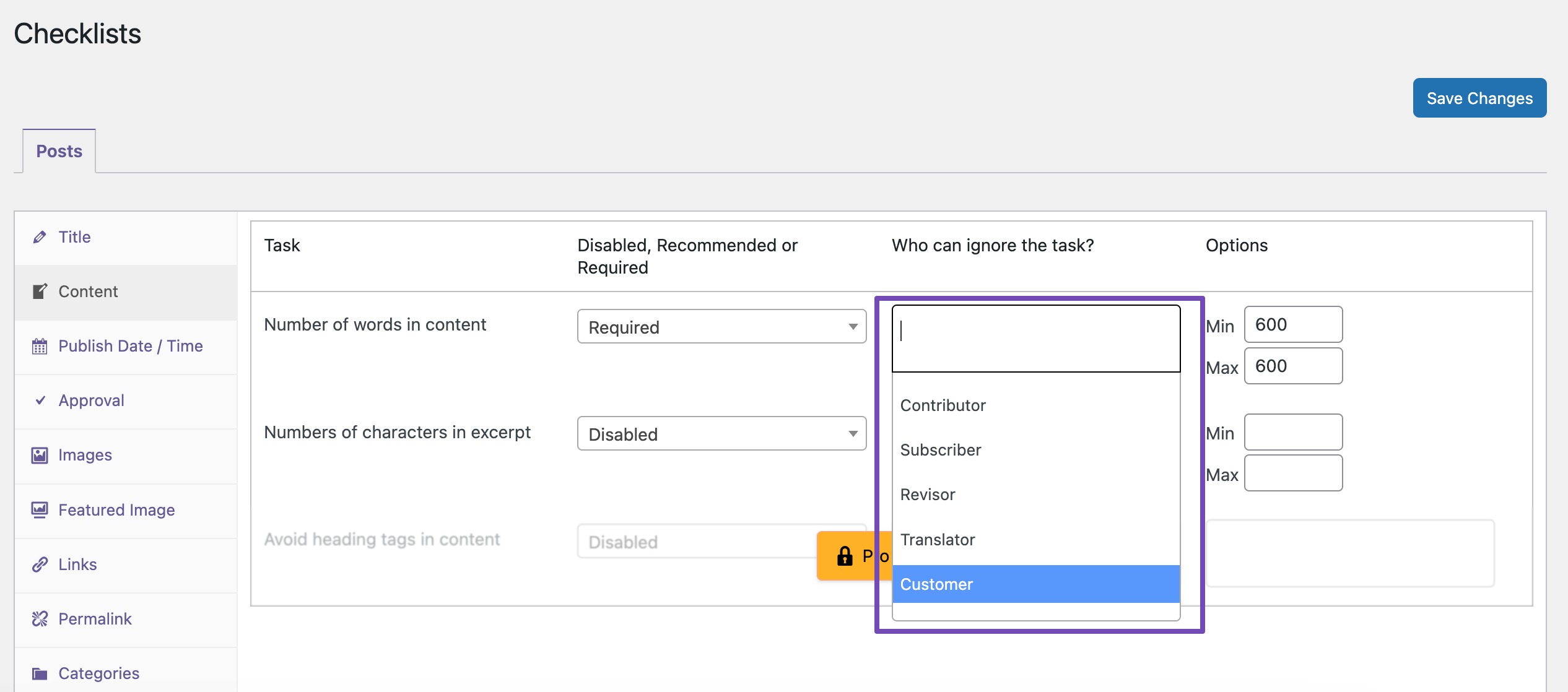1568x692 pixels.
Task: Click the Content edit icon in sidebar
Action: point(40,292)
